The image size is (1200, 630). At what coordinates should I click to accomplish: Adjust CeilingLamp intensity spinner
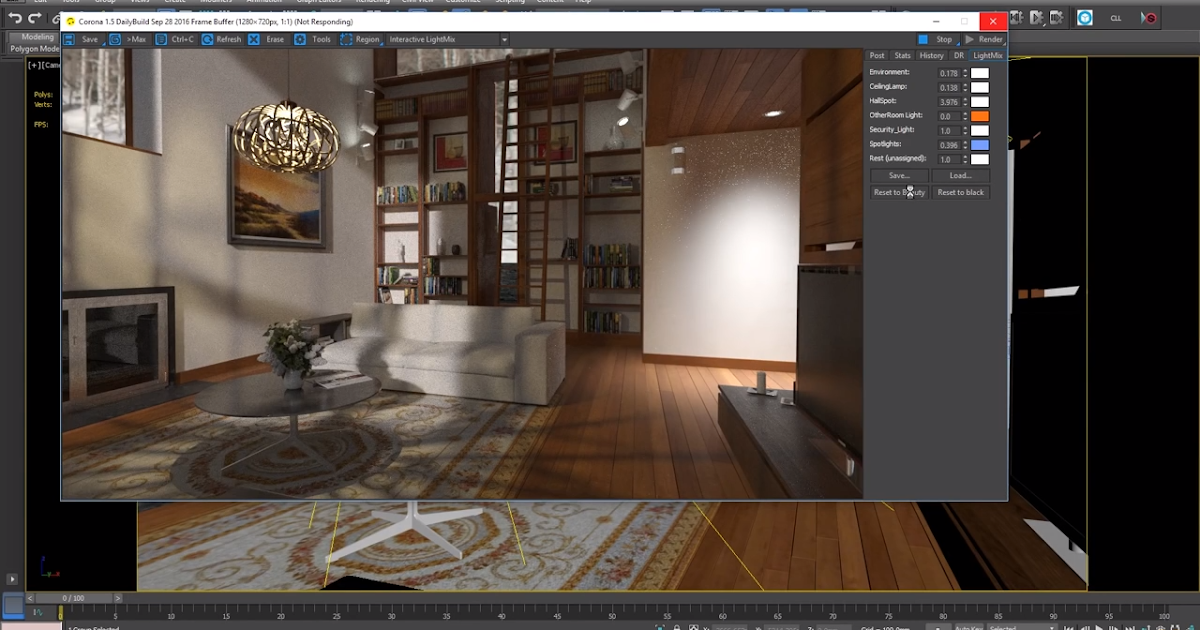coord(965,87)
